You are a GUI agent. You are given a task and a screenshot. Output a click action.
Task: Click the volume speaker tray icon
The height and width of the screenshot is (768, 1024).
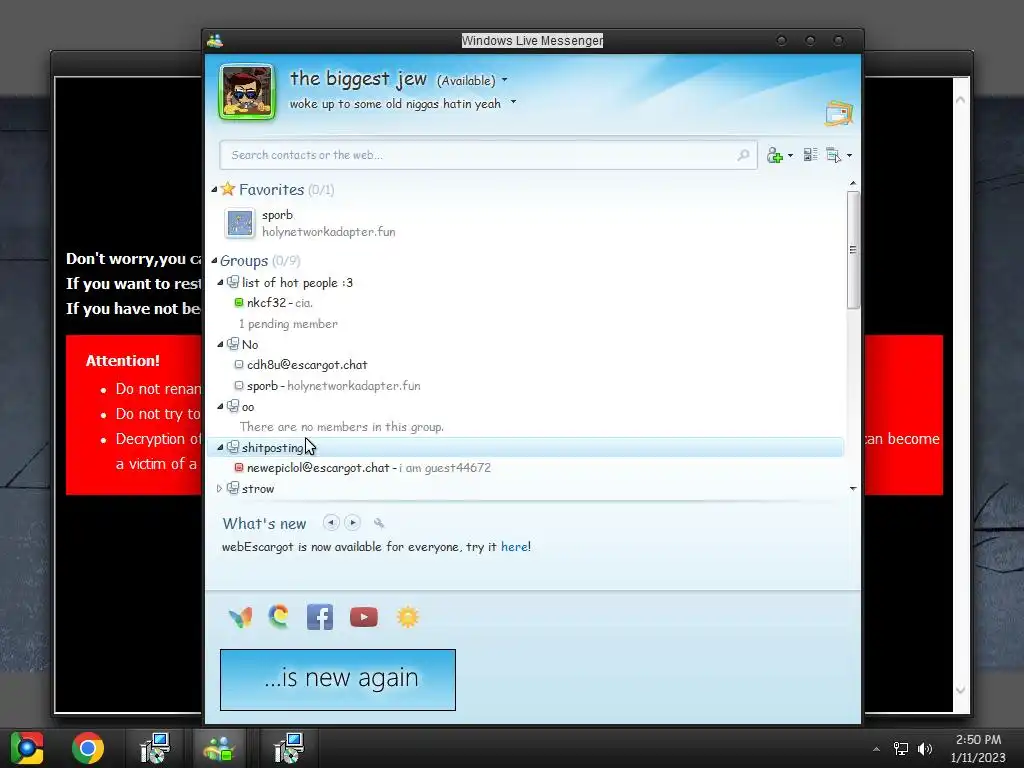[x=925, y=749]
